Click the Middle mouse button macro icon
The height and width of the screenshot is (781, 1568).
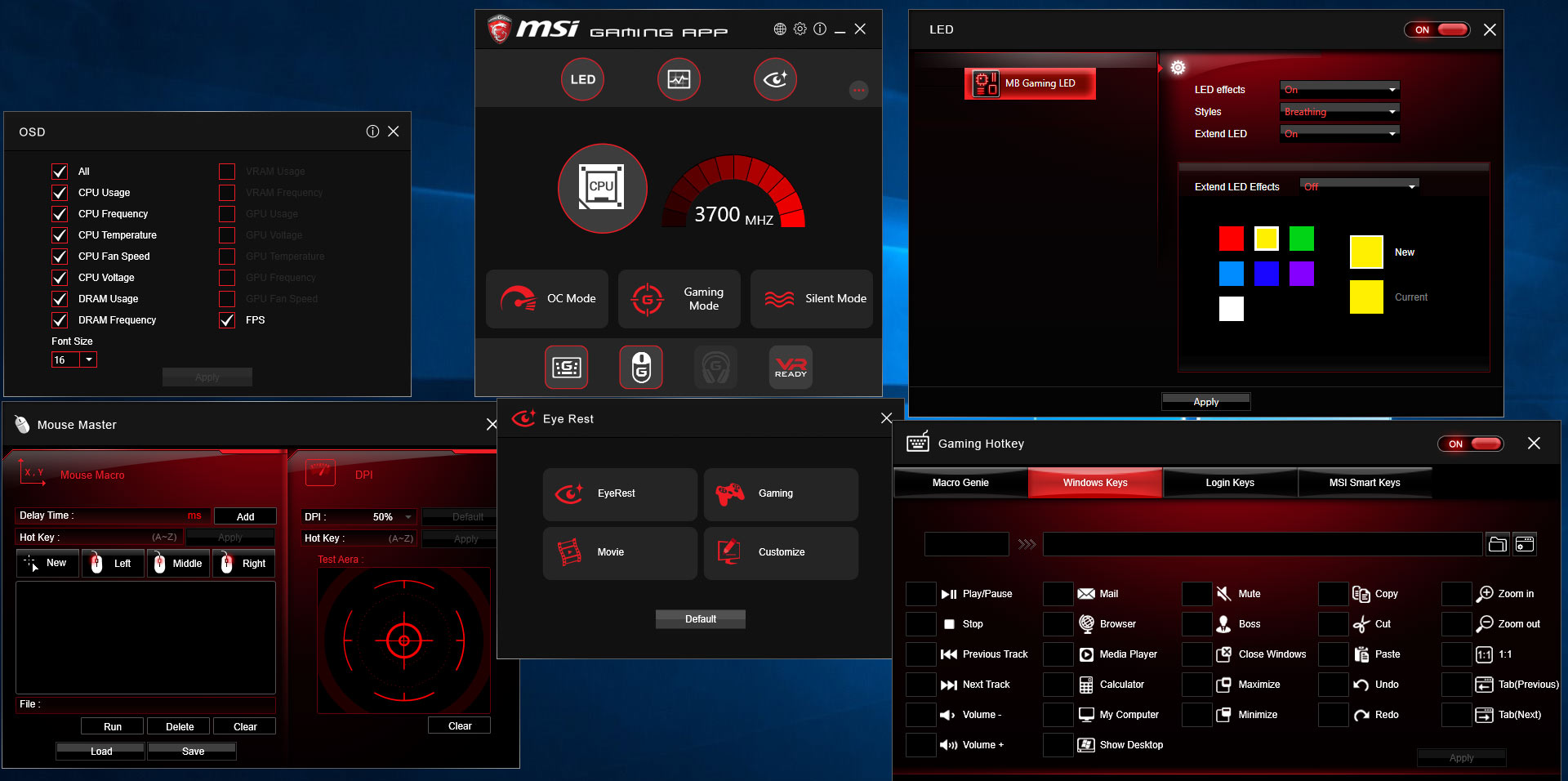point(178,564)
